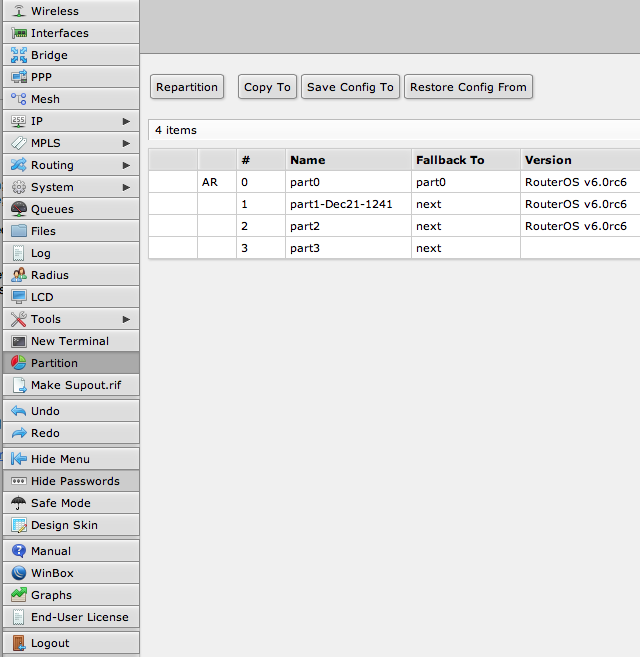Click the Files folder icon

[x=19, y=231]
